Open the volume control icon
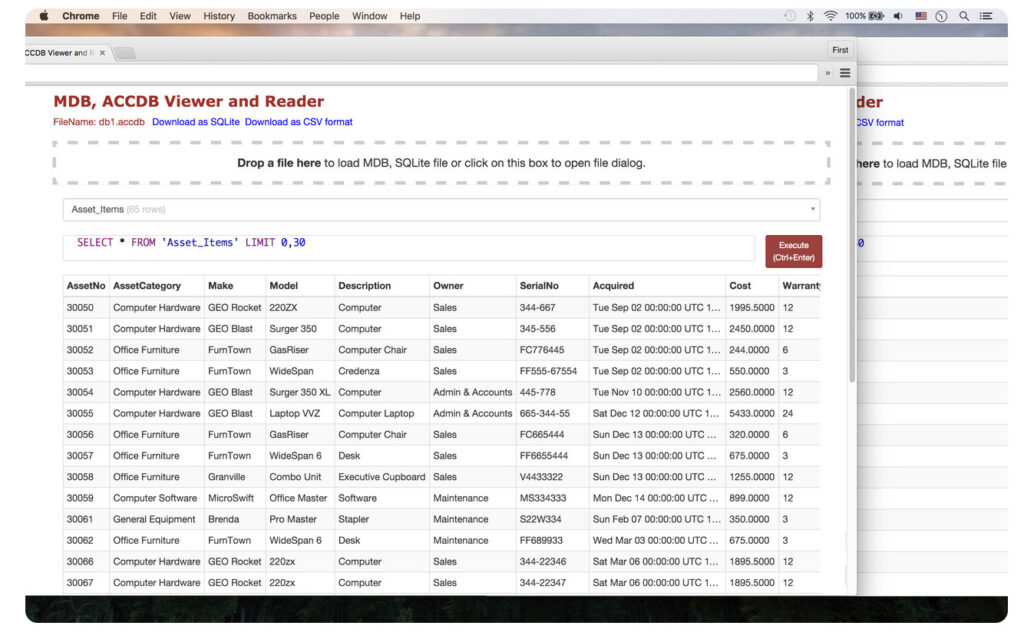 tap(897, 16)
